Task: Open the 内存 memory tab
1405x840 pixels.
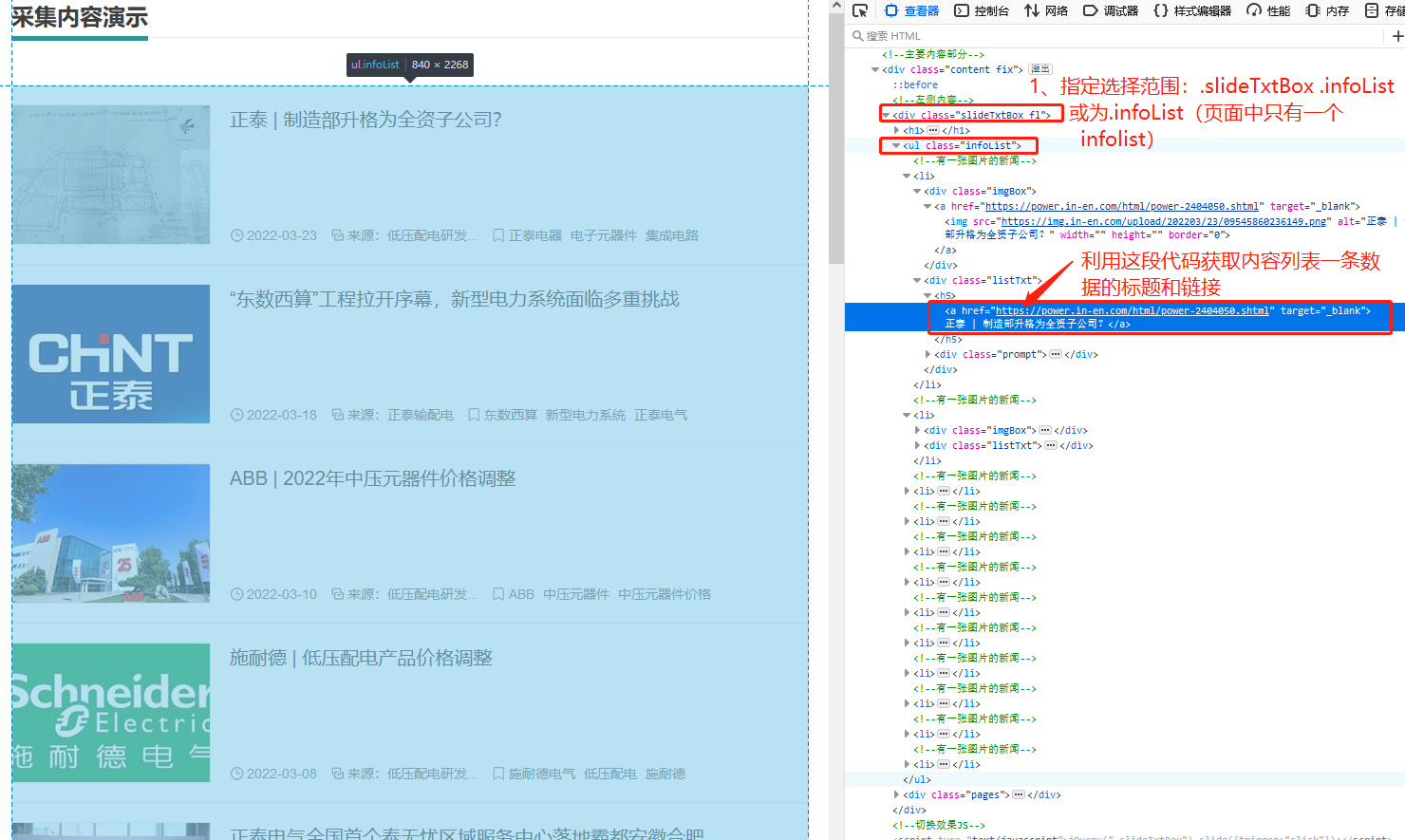Action: click(1327, 10)
